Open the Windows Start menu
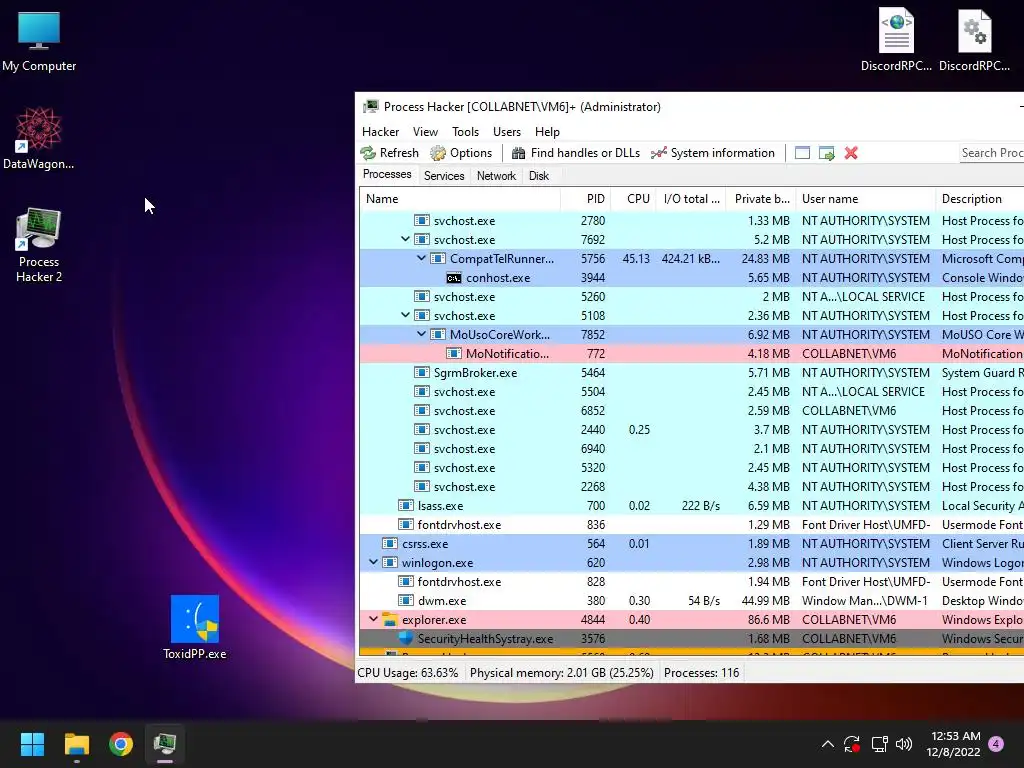The image size is (1024, 768). (32, 744)
